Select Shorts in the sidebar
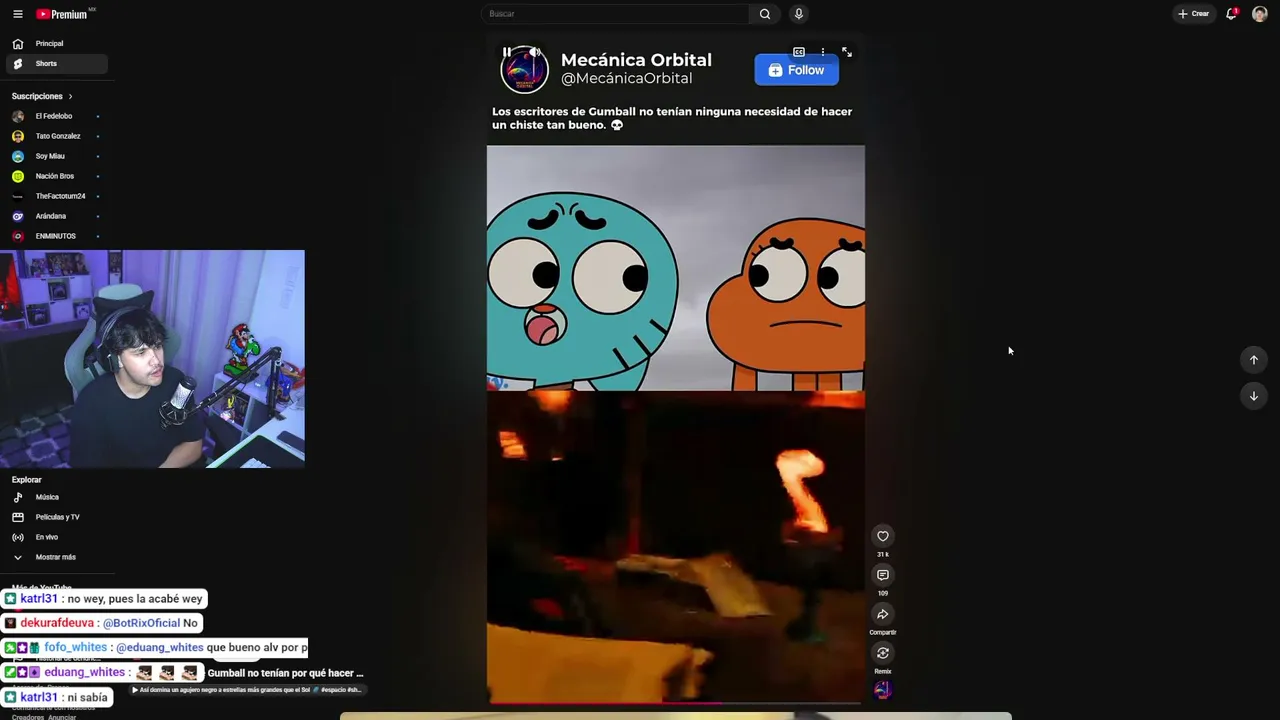Viewport: 1280px width, 720px height. pyautogui.click(x=56, y=64)
